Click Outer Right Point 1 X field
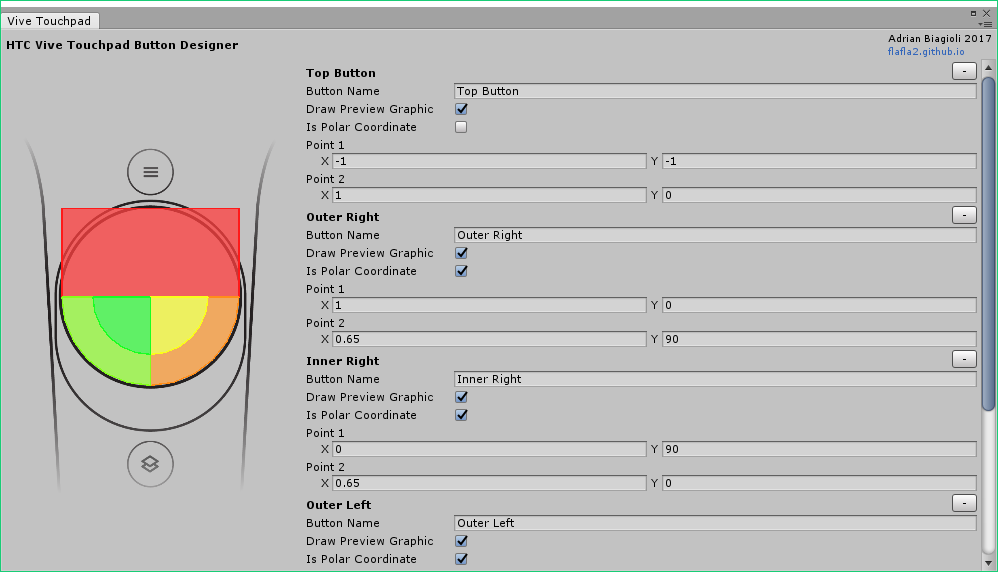The image size is (998, 572). [x=489, y=305]
